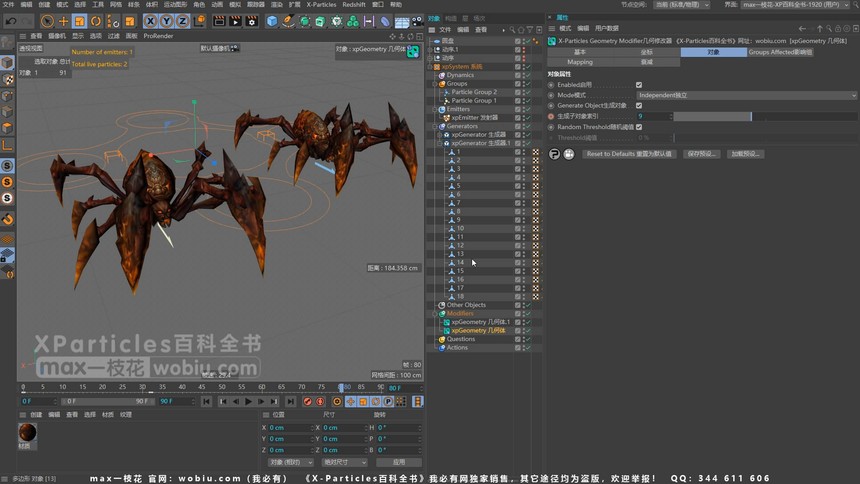Viewport: 860px width, 484px height.
Task: Click timeline frame 80 marker
Action: (341, 387)
